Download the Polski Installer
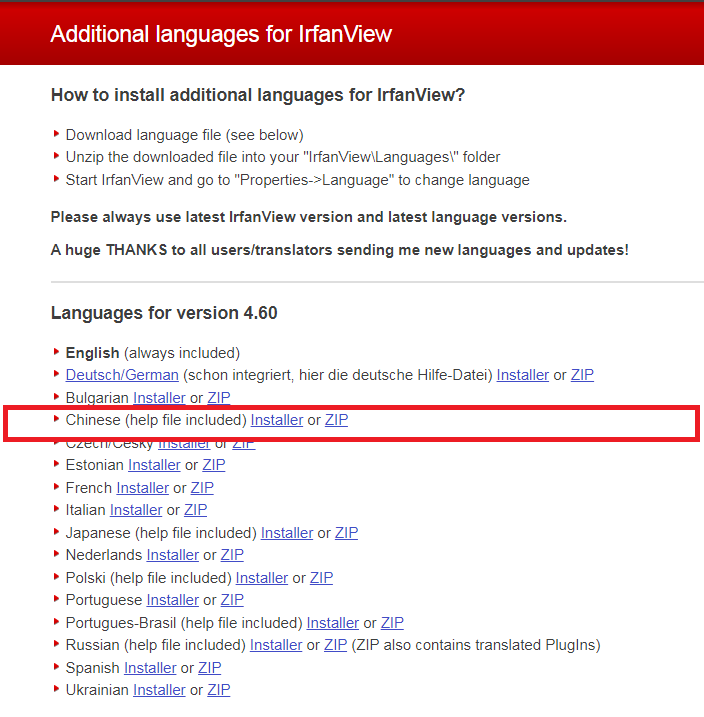 [x=262, y=578]
